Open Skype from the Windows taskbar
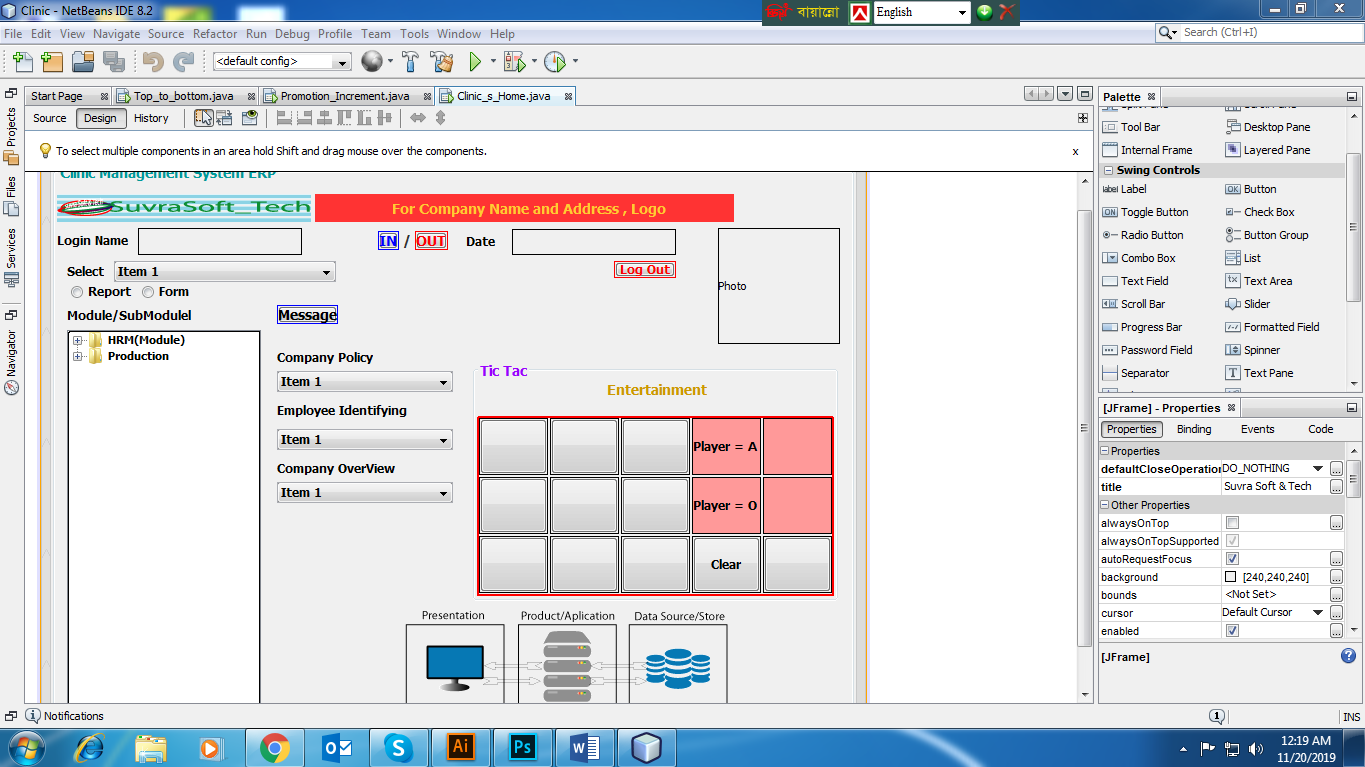This screenshot has height=767, width=1365. point(398,747)
